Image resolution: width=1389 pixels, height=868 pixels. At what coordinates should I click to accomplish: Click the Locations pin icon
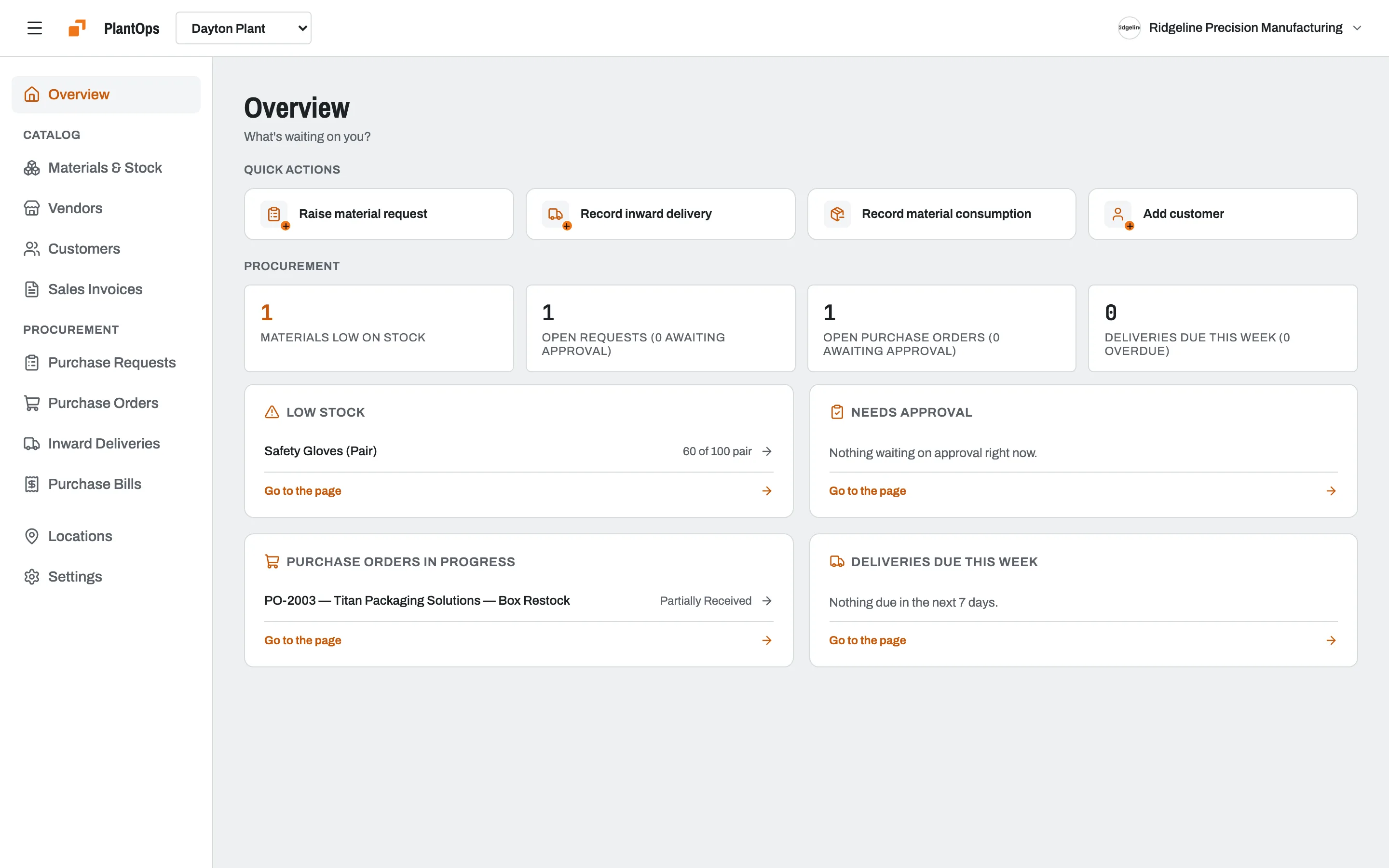tap(31, 536)
